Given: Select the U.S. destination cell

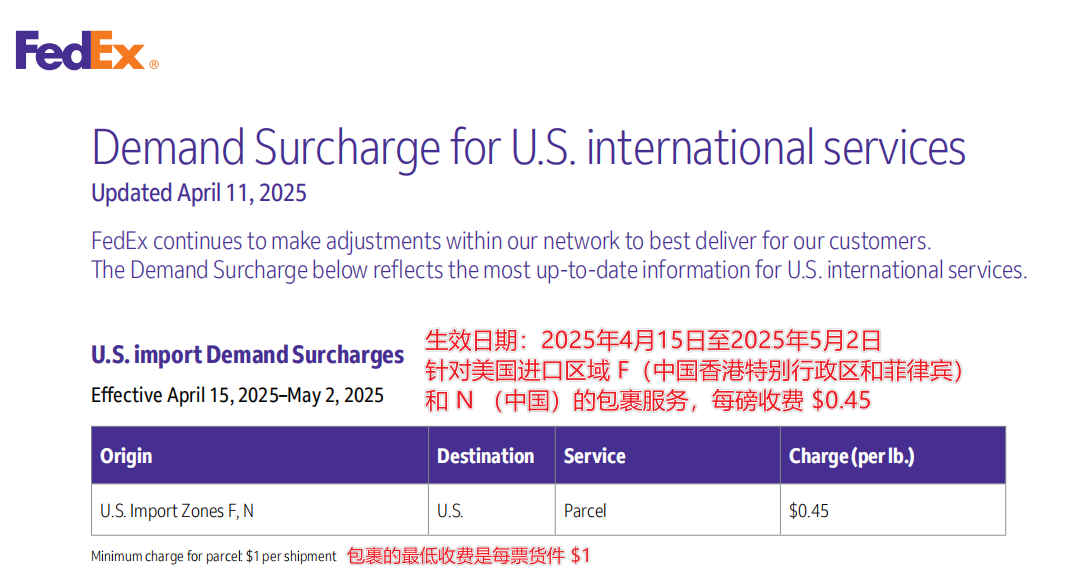Looking at the screenshot, I should 450,511.
